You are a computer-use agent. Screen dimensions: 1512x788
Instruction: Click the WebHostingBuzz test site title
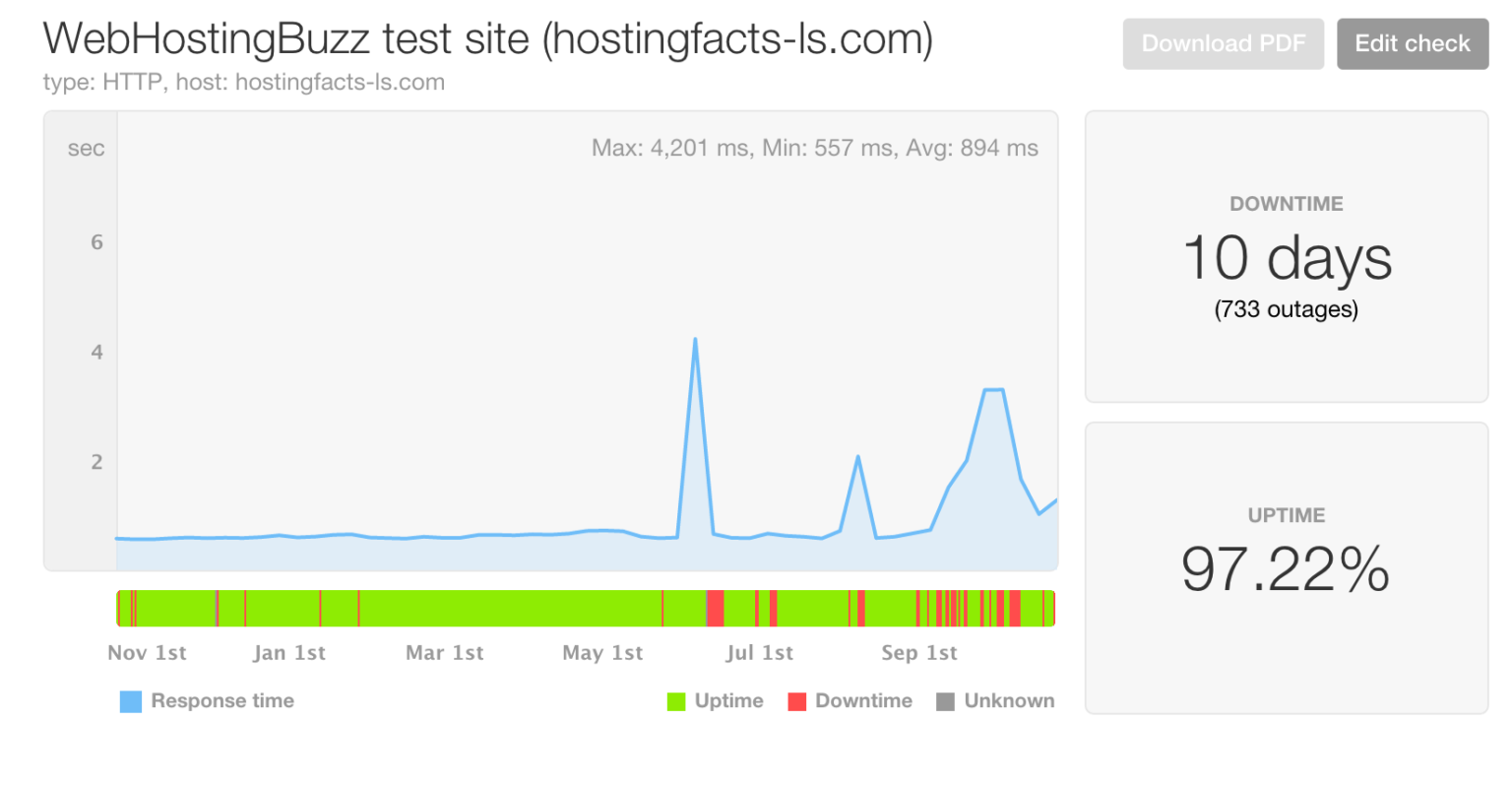pos(488,39)
